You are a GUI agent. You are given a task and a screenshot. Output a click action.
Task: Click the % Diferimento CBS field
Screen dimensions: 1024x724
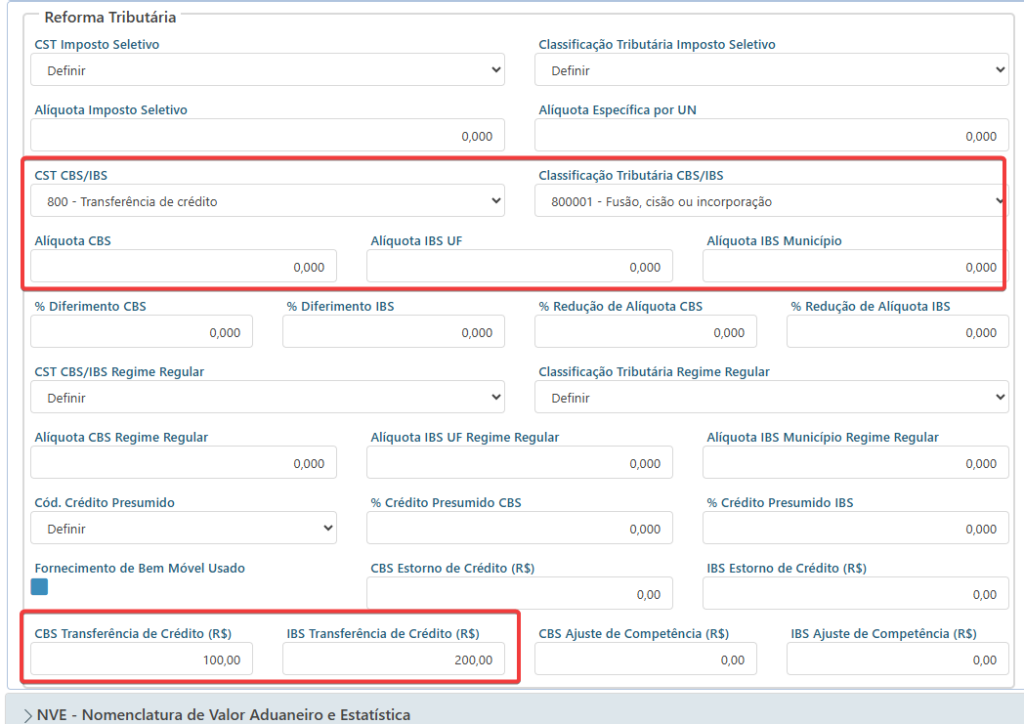click(x=141, y=332)
